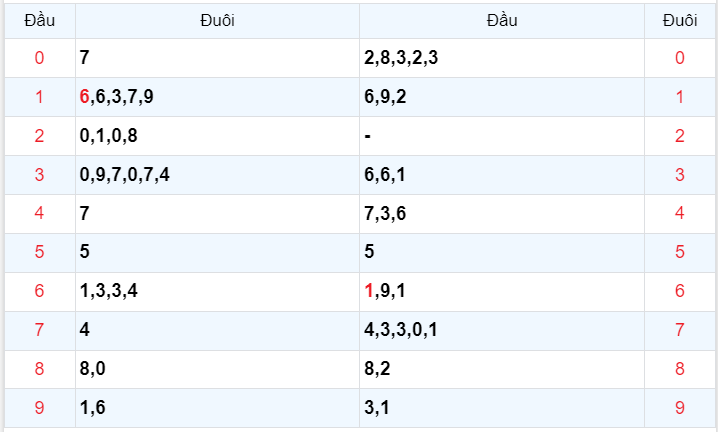
Task: Select the cell showing 1,9,1
Action: coord(386,291)
